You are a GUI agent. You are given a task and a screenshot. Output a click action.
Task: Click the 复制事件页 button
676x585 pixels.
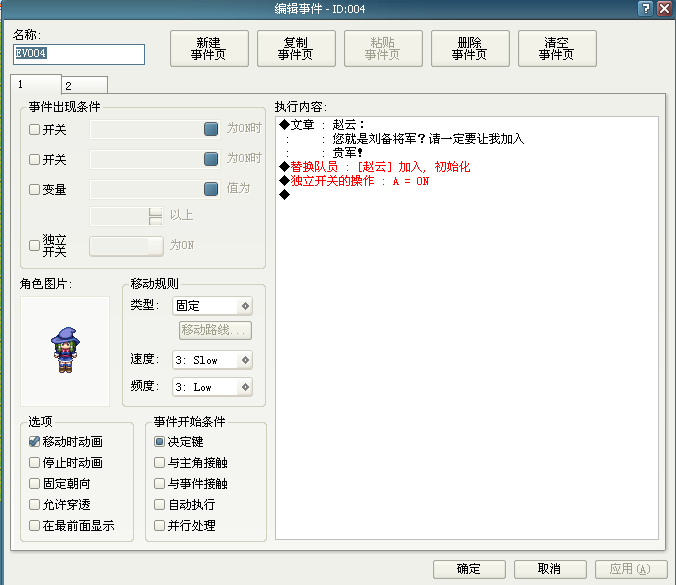(296, 48)
